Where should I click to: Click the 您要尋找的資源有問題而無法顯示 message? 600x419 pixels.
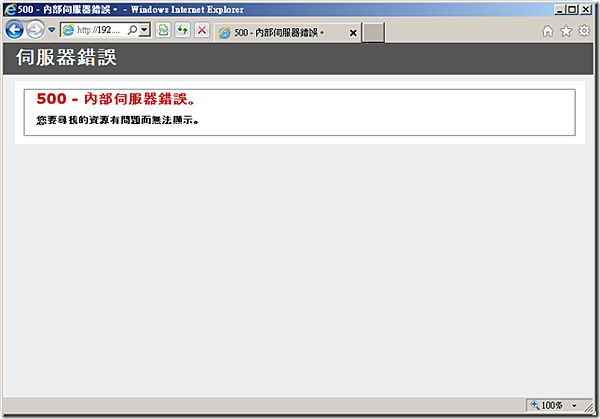point(117,120)
